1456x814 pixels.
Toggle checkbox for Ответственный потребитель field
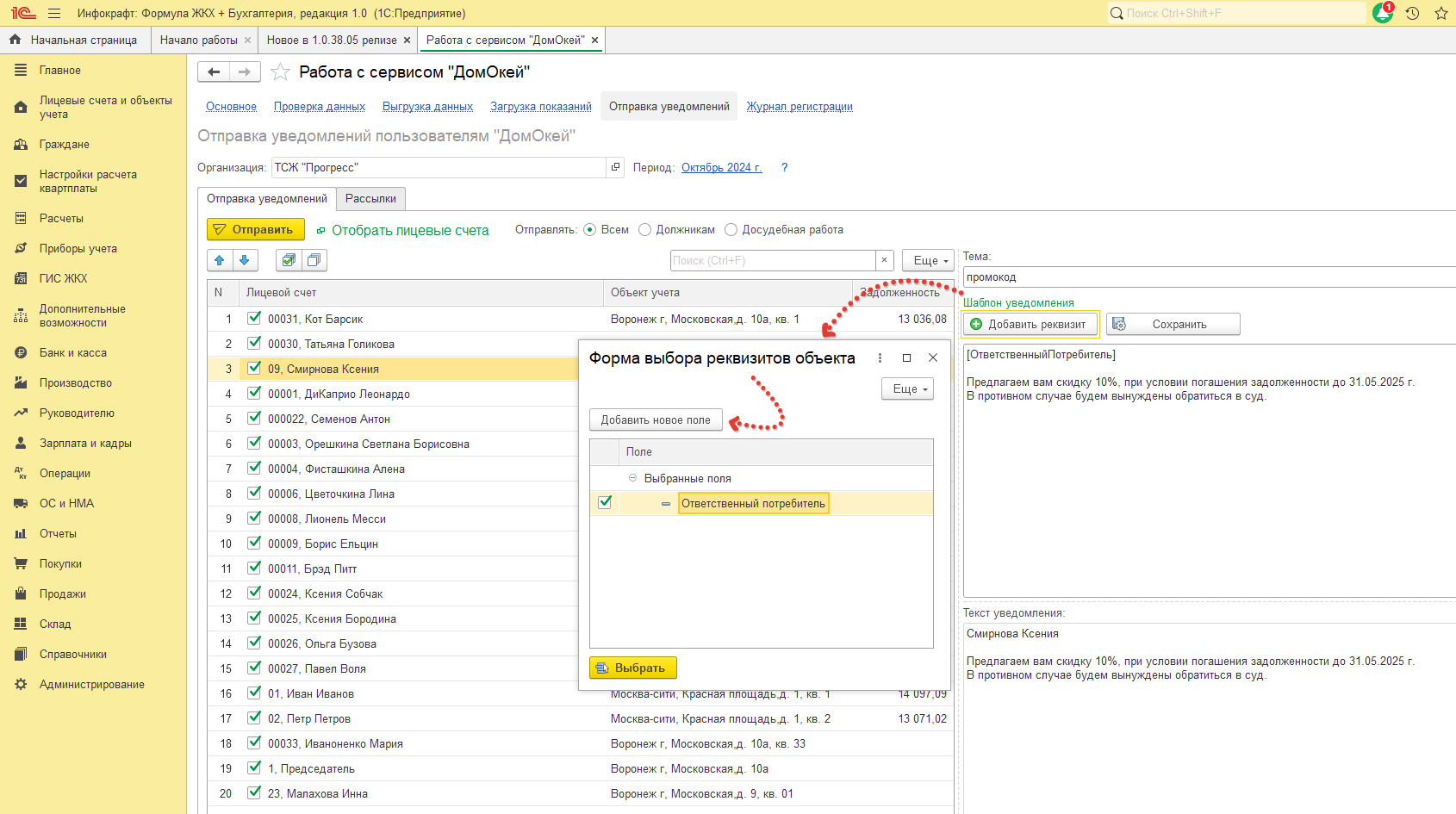[605, 502]
